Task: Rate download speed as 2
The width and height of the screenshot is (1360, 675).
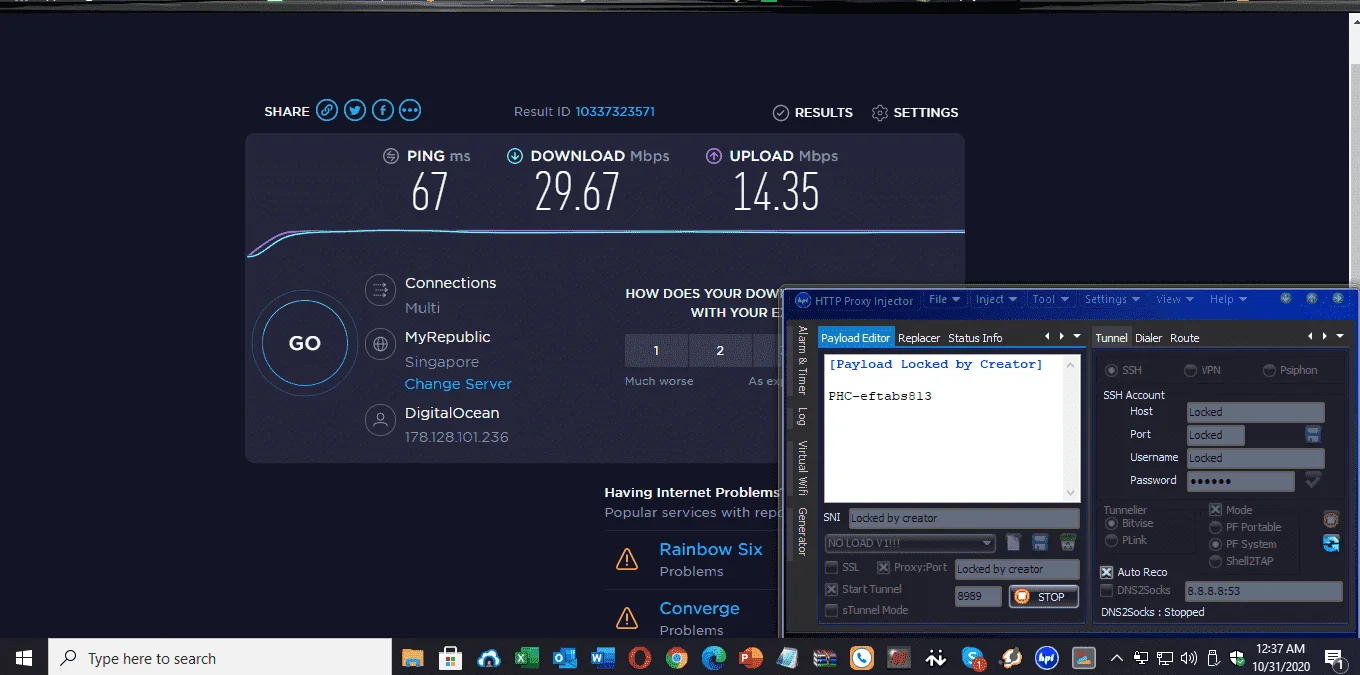Action: (720, 350)
